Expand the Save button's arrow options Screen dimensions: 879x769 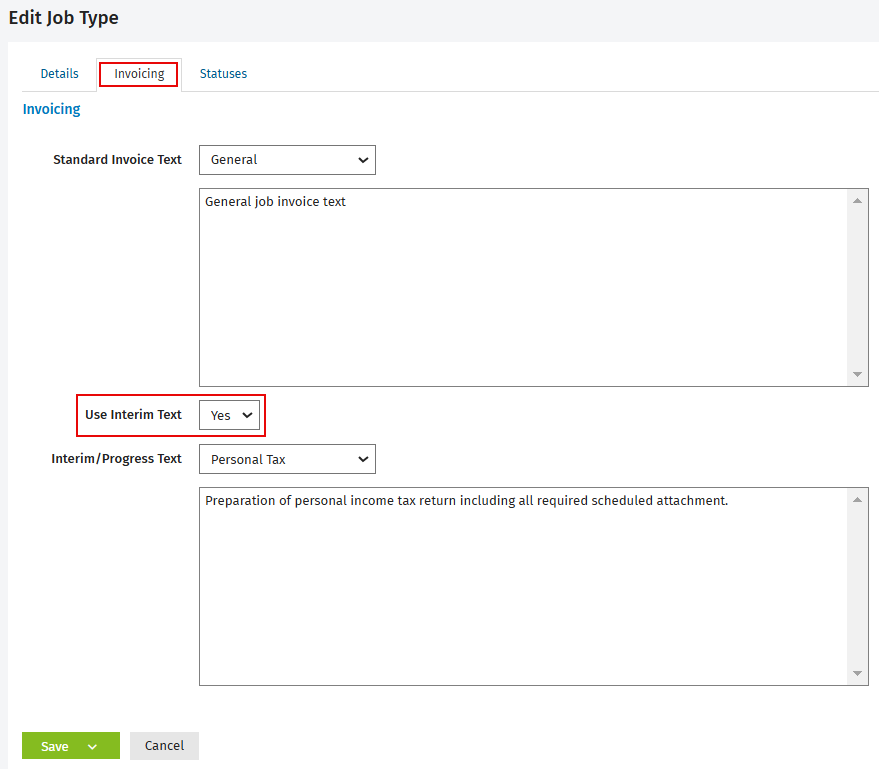pos(93,746)
